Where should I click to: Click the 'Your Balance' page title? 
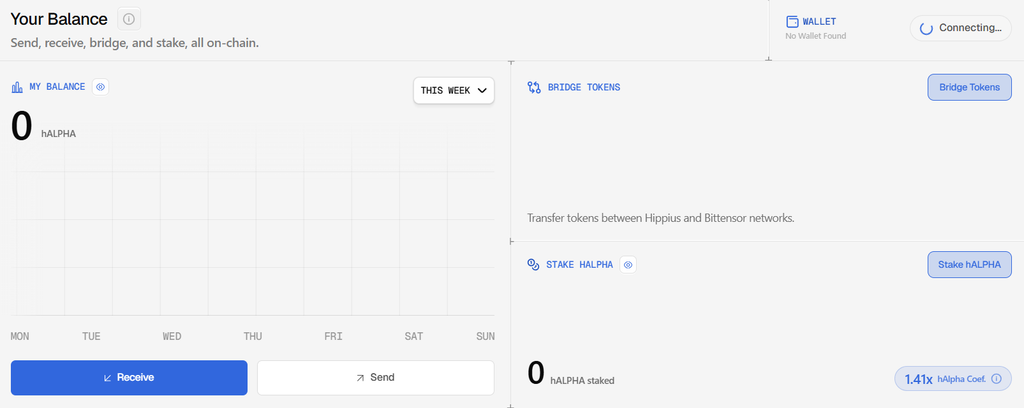(59, 19)
